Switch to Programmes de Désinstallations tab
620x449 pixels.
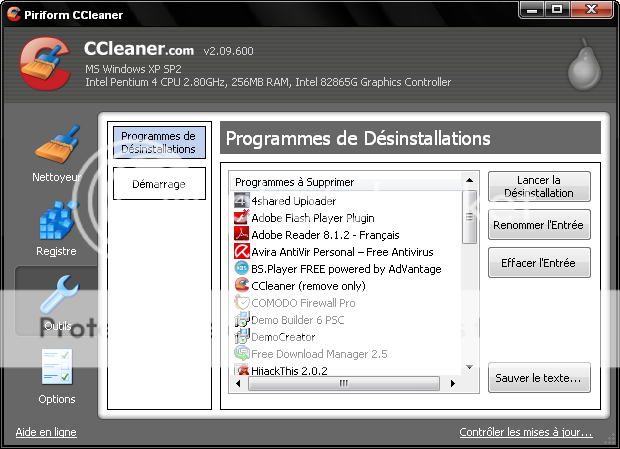pos(159,142)
